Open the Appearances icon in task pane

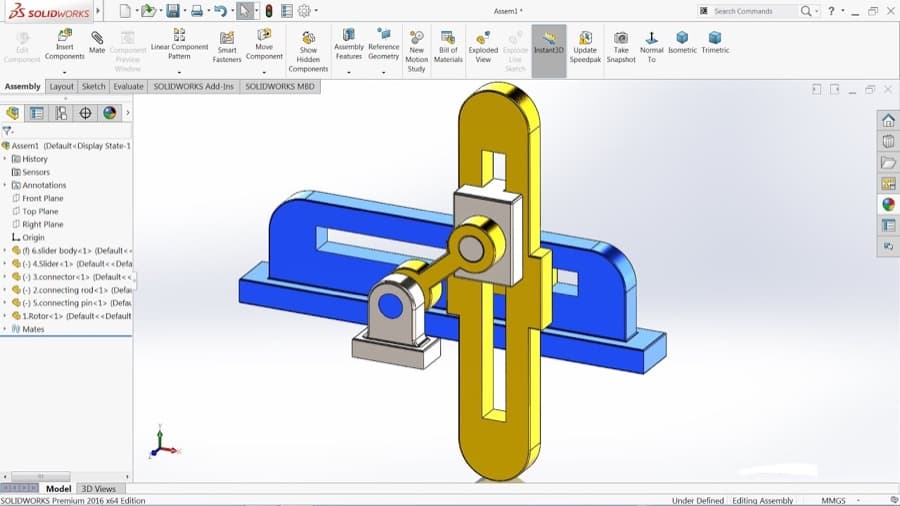889,204
